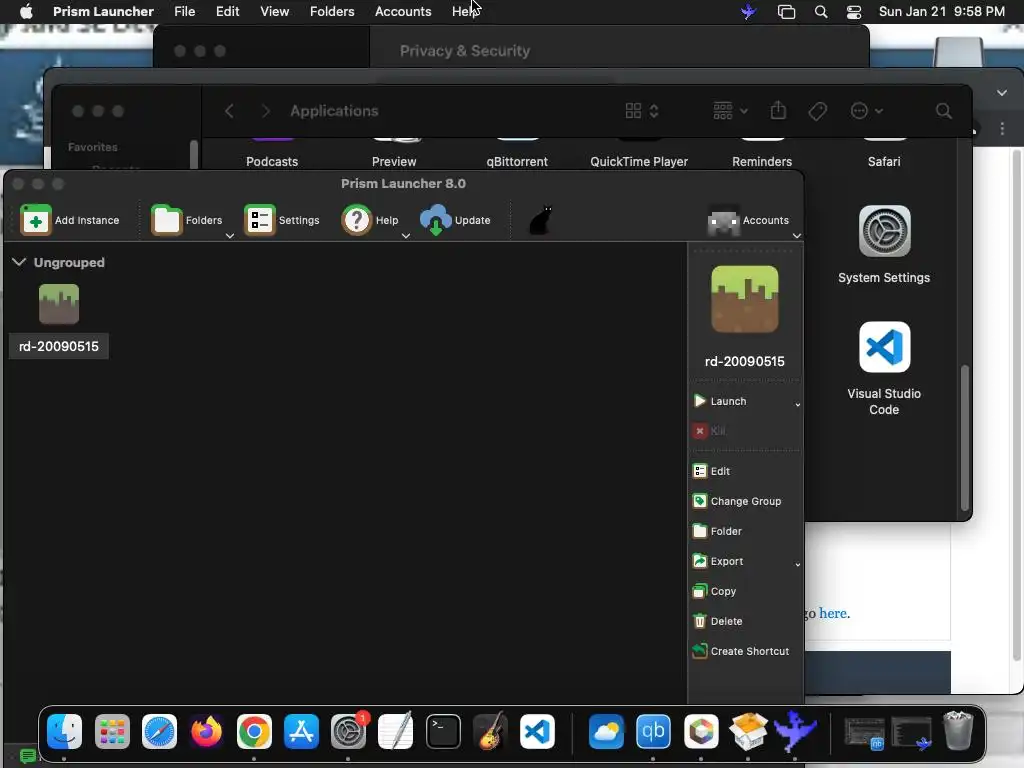The height and width of the screenshot is (768, 1024).
Task: Click the black cat icon in toolbar
Action: coord(540,220)
